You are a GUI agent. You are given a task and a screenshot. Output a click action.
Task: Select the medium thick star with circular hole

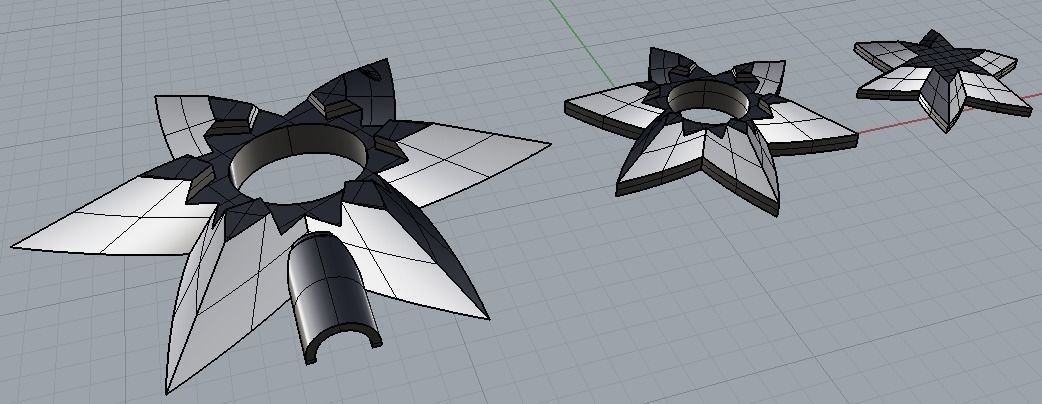[710, 131]
